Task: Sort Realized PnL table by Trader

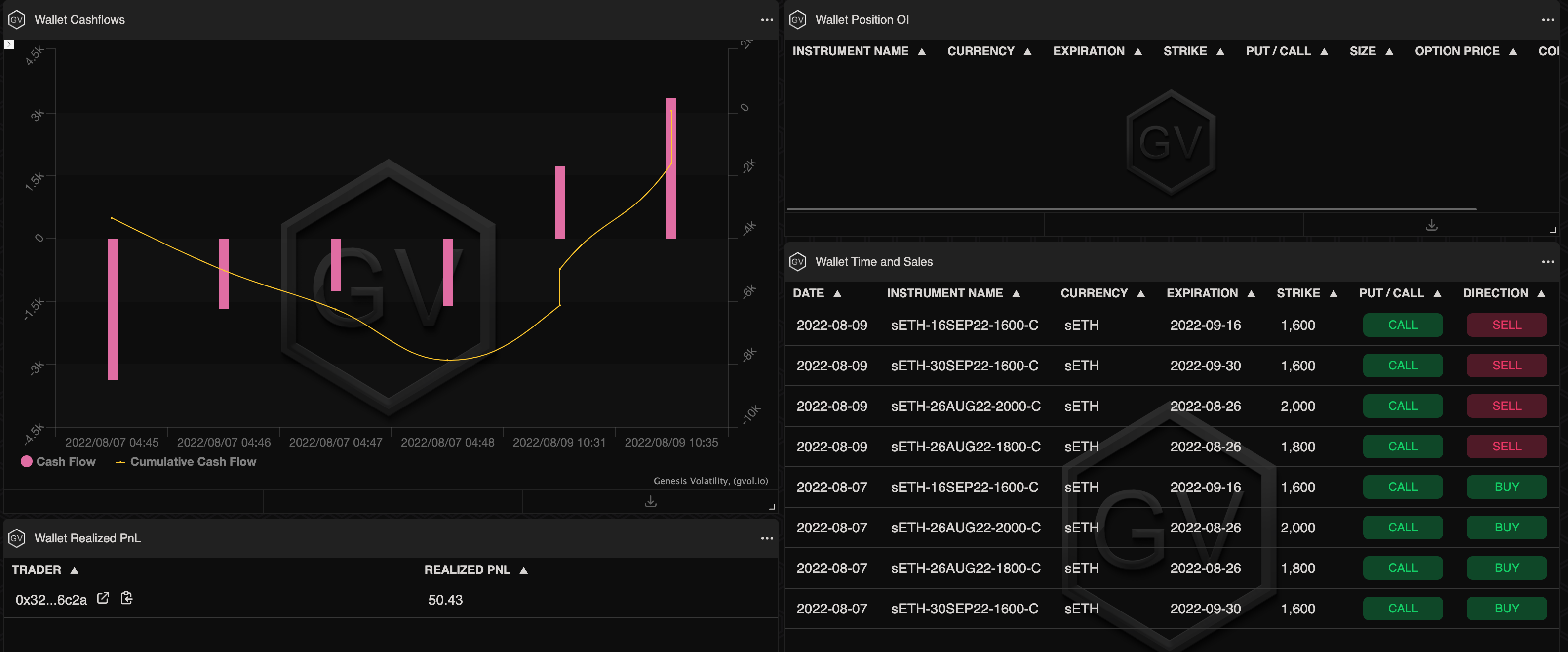Action: pos(45,570)
